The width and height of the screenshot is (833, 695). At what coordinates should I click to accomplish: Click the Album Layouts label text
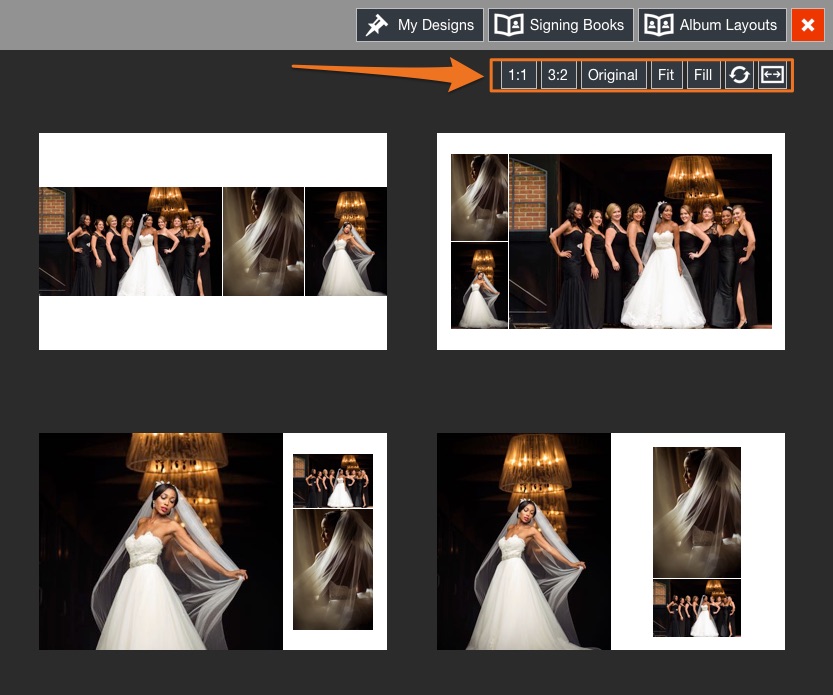pyautogui.click(x=728, y=25)
